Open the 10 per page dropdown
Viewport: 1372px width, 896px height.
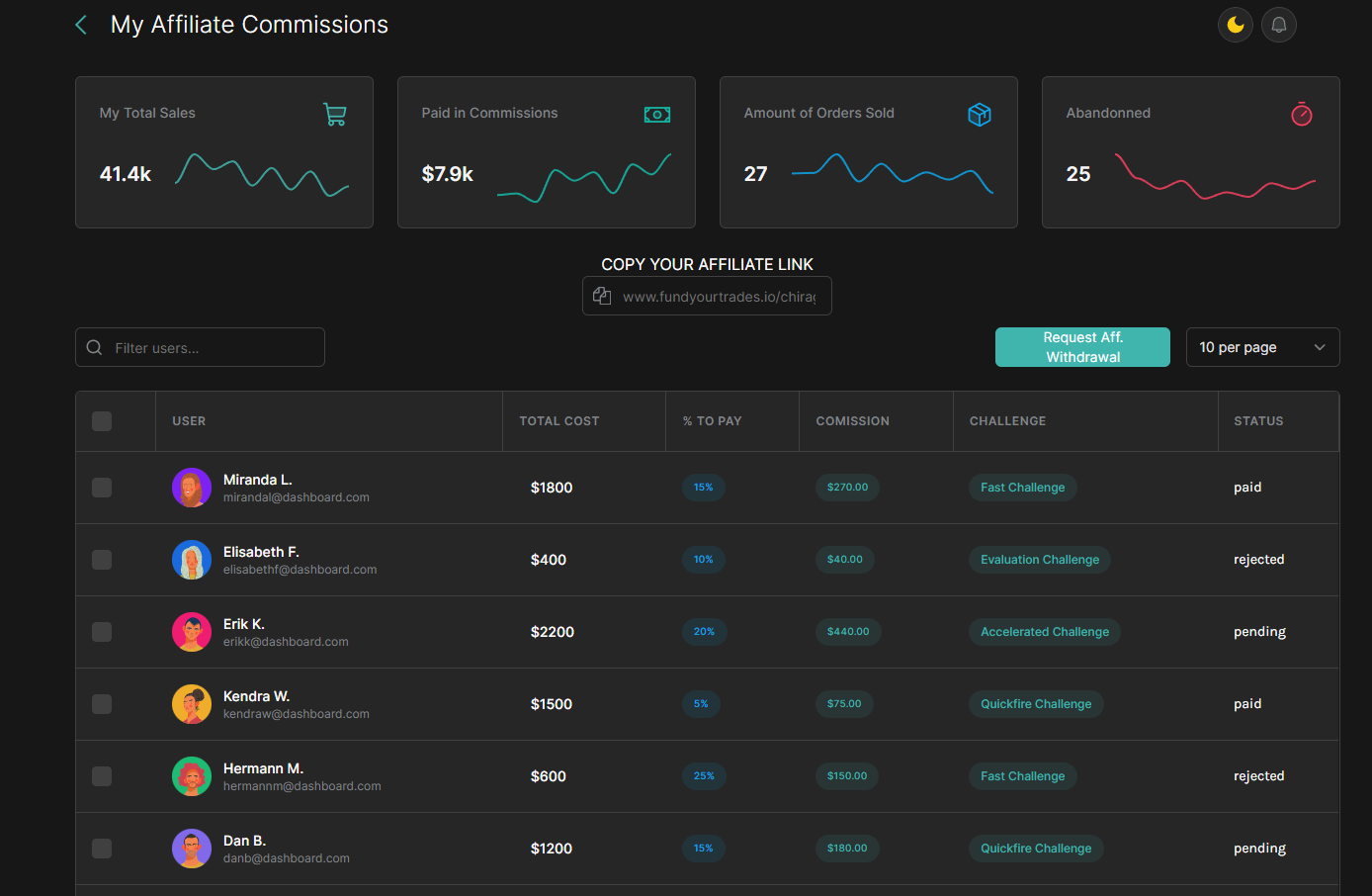[1262, 347]
